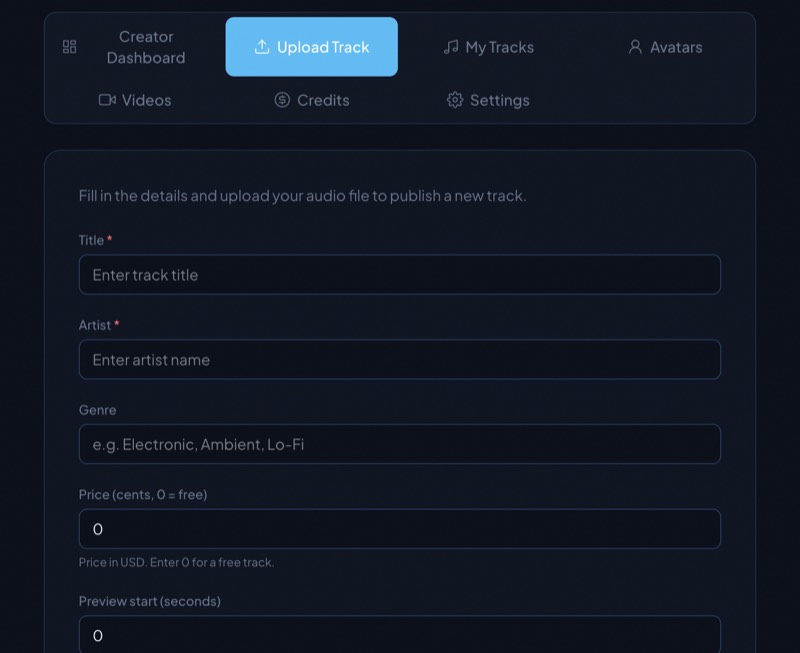This screenshot has width=800, height=653.
Task: Select the active Upload Track button
Action: (x=311, y=46)
